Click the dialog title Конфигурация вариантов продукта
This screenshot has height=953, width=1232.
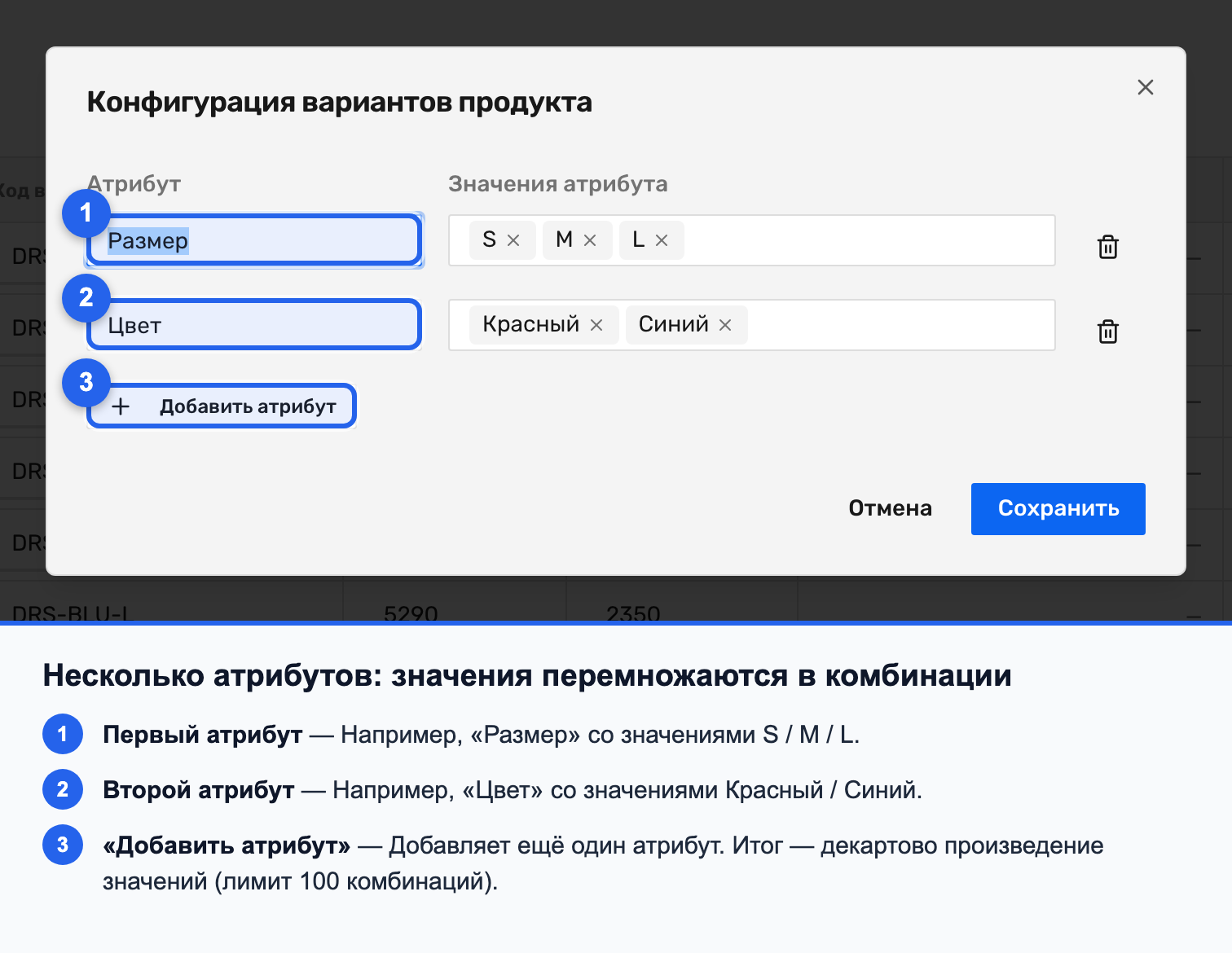[x=340, y=103]
